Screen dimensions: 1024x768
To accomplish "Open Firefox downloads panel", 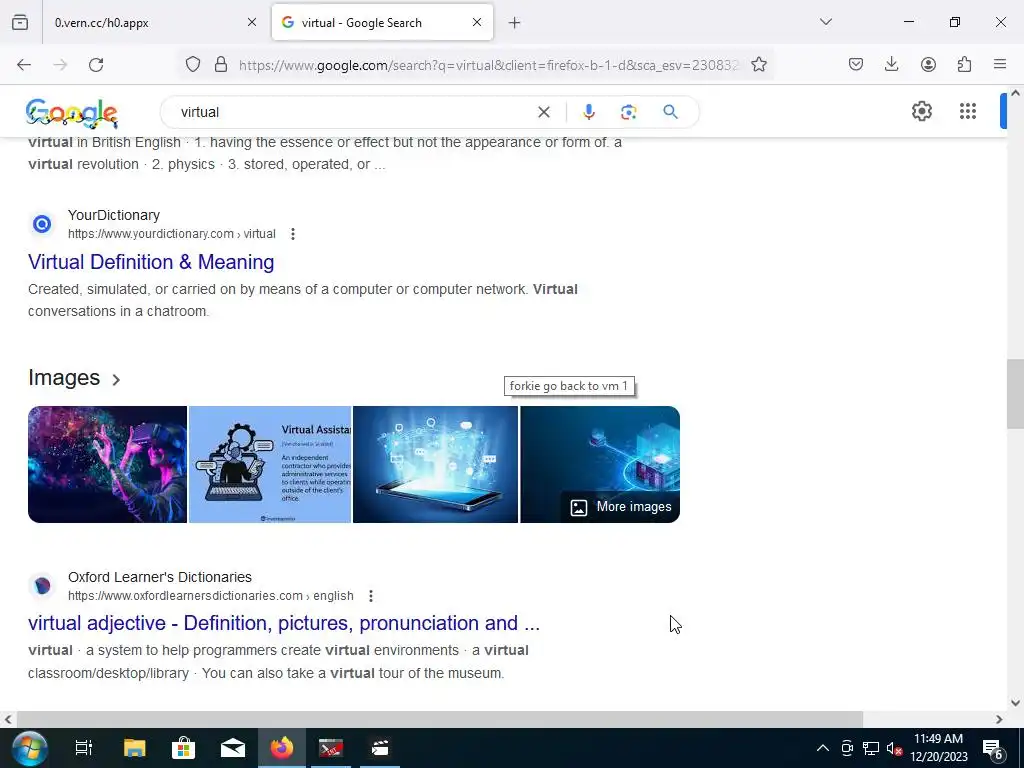I will 891,64.
